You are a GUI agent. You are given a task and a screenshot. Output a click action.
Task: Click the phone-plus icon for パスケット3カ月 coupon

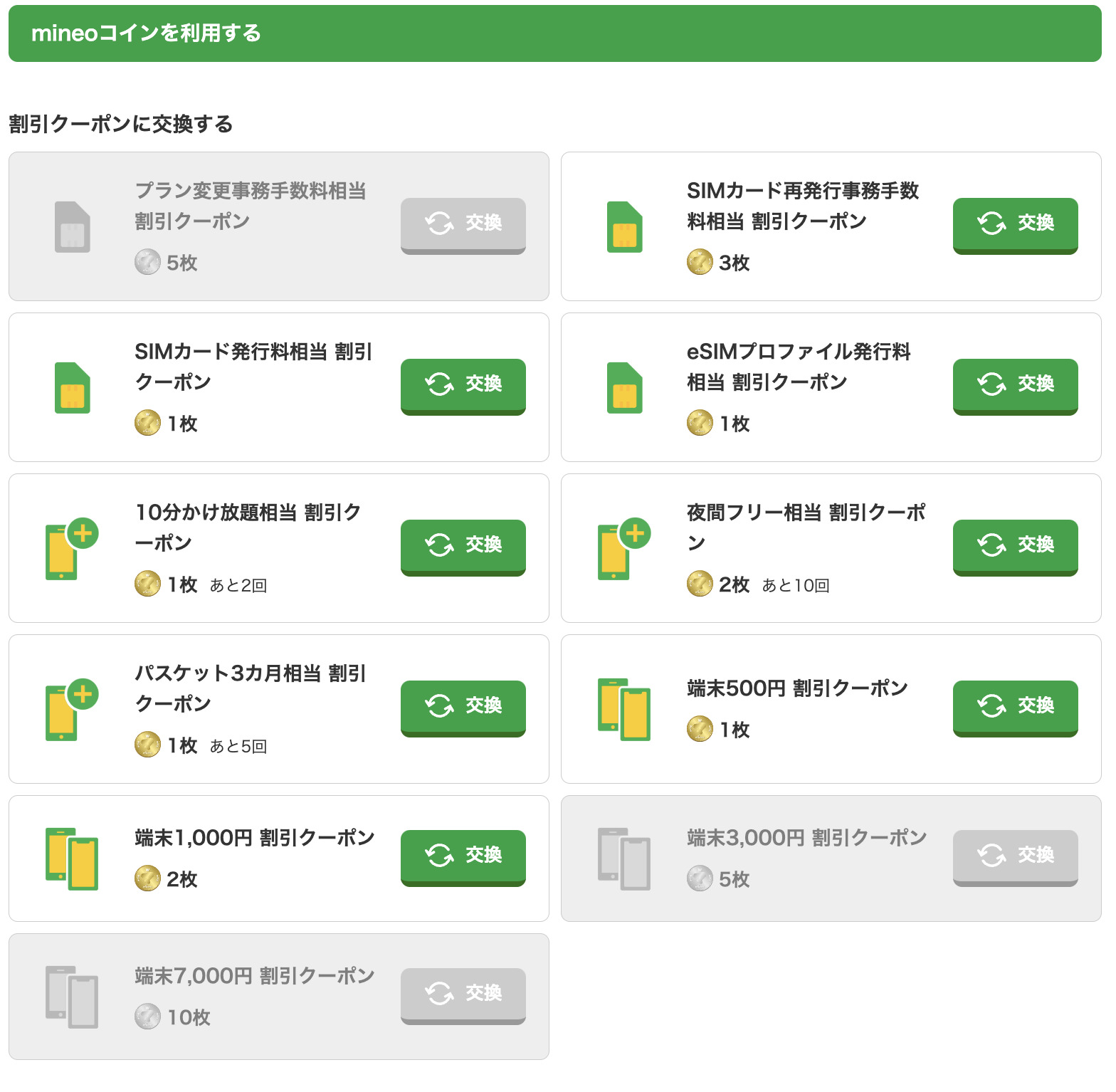(71, 710)
